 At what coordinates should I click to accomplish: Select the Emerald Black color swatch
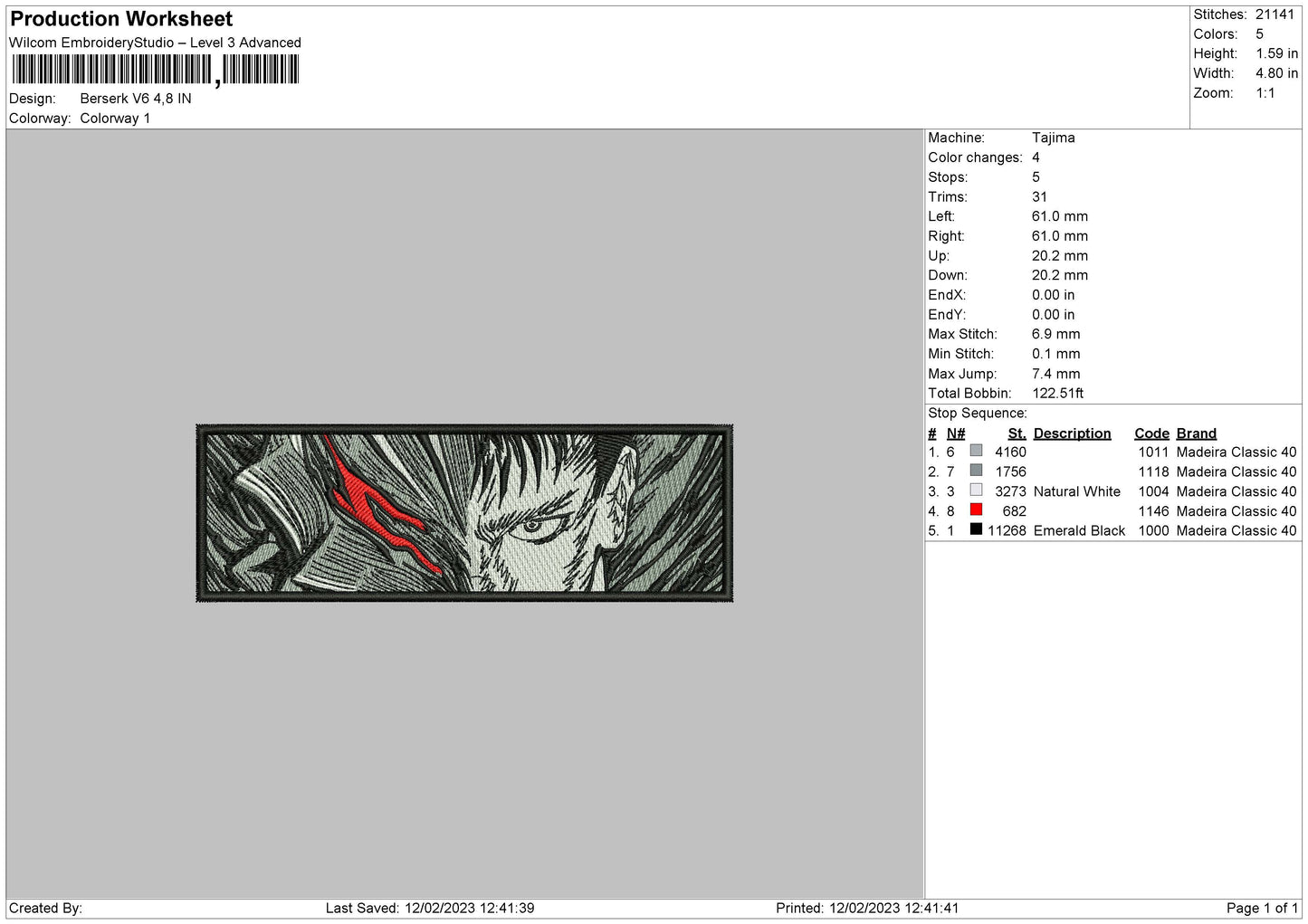(976, 529)
